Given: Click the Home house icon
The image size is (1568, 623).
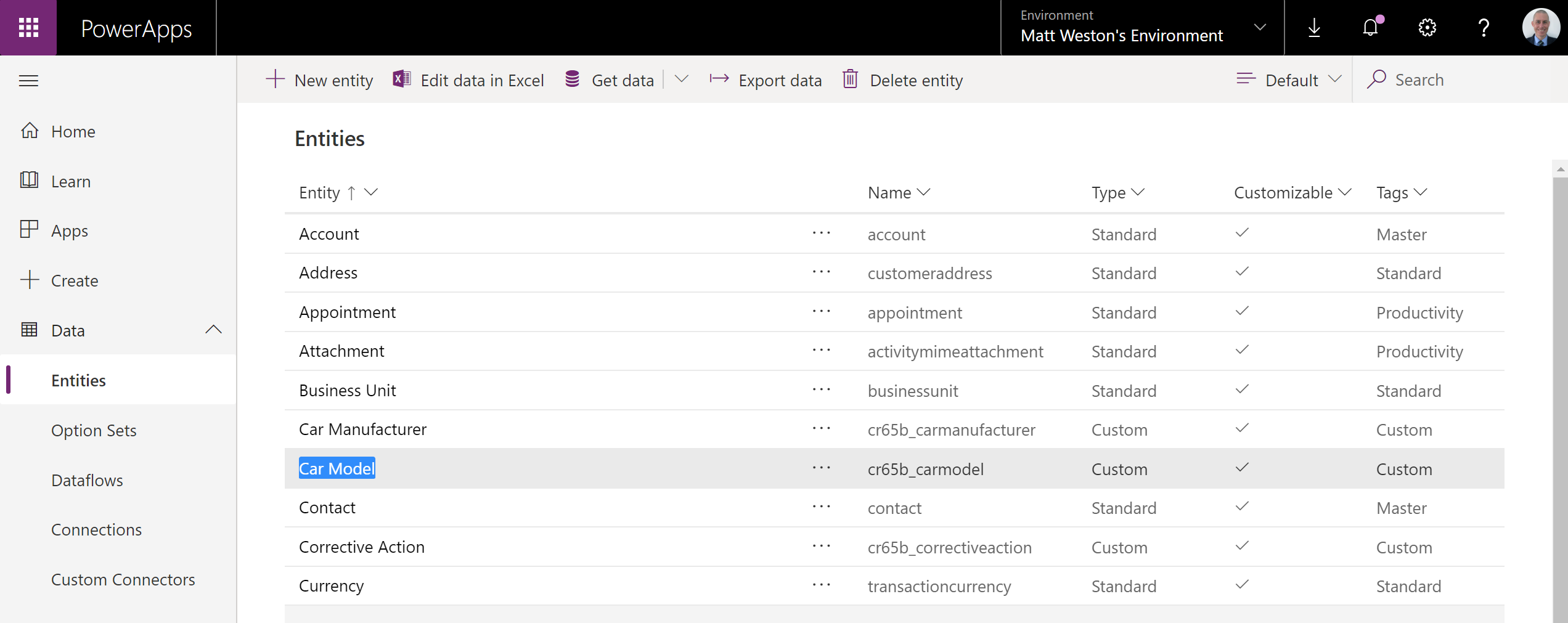Looking at the screenshot, I should point(30,131).
